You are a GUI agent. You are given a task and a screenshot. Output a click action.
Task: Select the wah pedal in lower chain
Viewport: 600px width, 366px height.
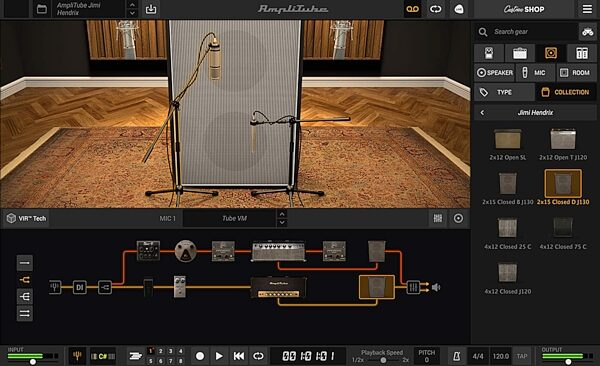pos(148,288)
